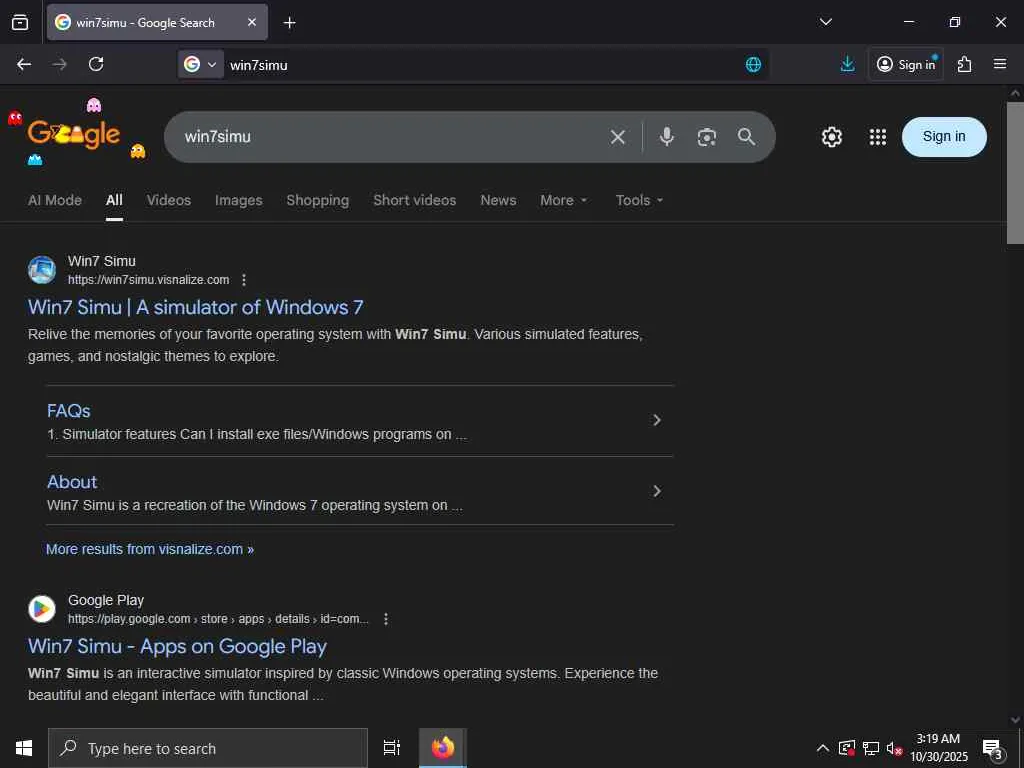Open the Firefox View icon

[x=20, y=22]
